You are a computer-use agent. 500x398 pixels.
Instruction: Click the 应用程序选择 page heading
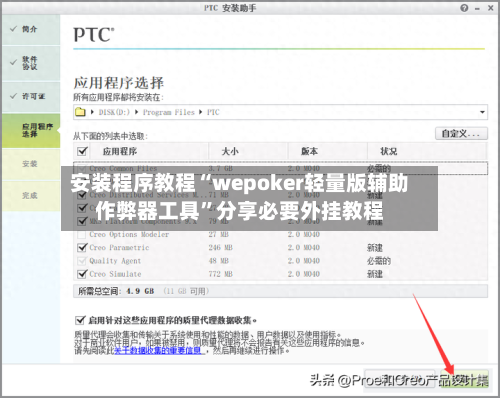[x=119, y=83]
